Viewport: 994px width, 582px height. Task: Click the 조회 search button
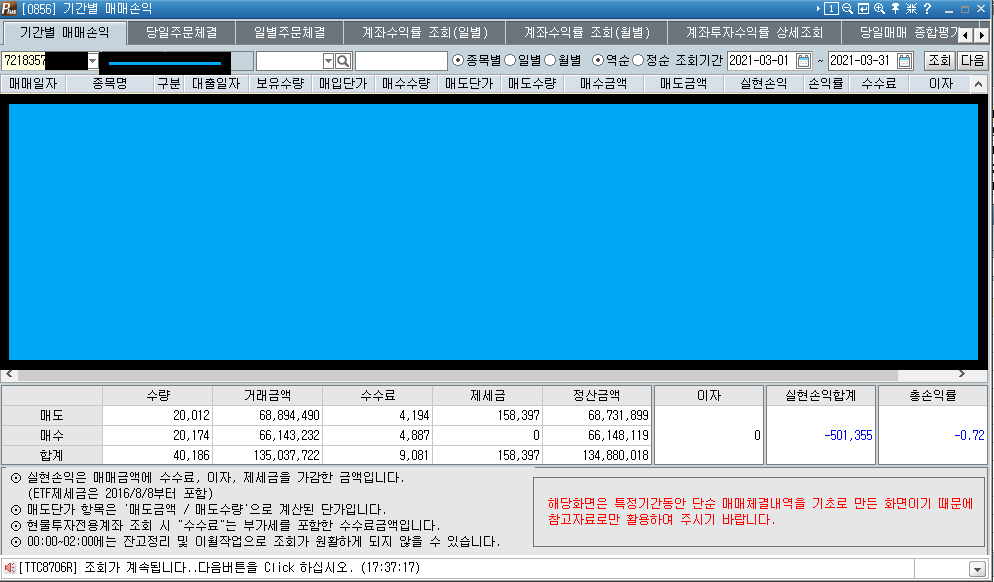point(939,61)
